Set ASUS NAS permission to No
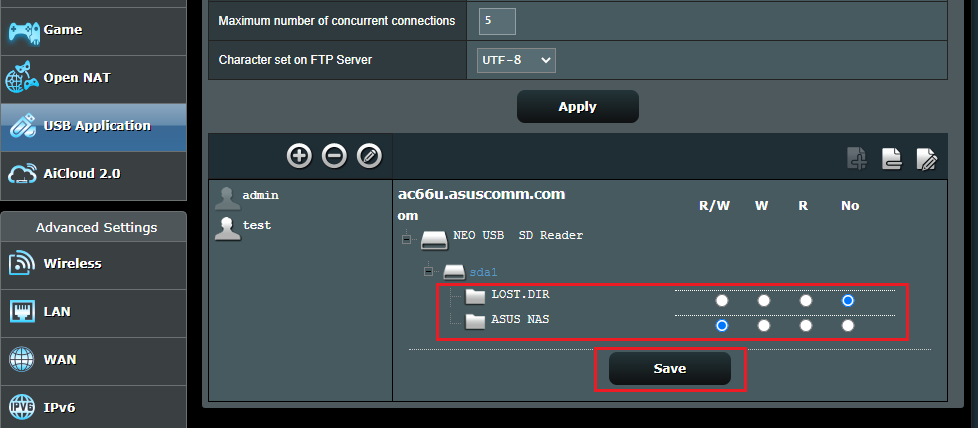 848,325
